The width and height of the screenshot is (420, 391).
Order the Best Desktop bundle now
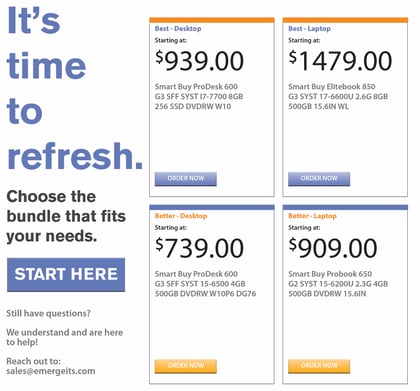coord(186,179)
